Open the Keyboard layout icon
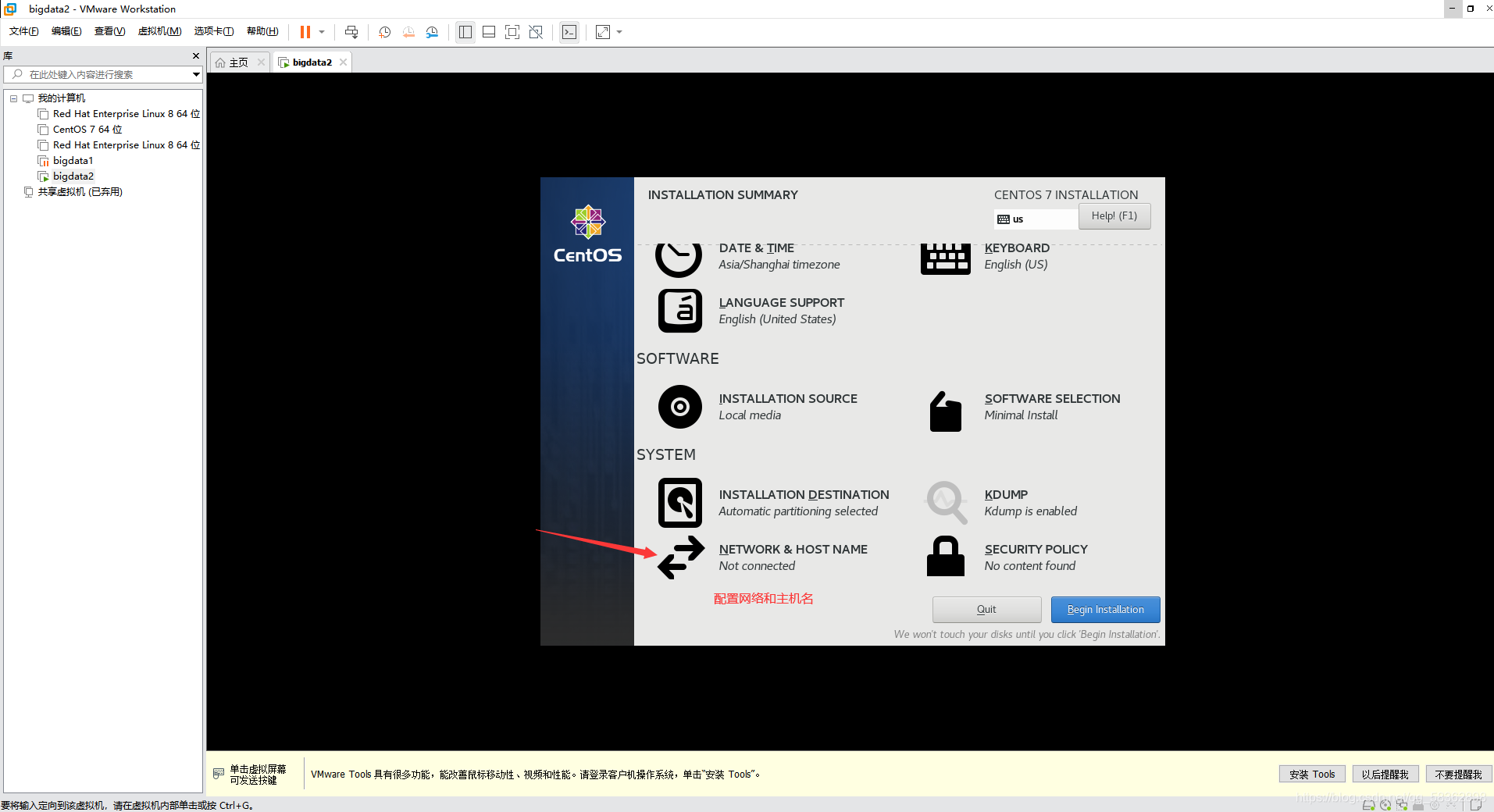1494x812 pixels. [945, 259]
